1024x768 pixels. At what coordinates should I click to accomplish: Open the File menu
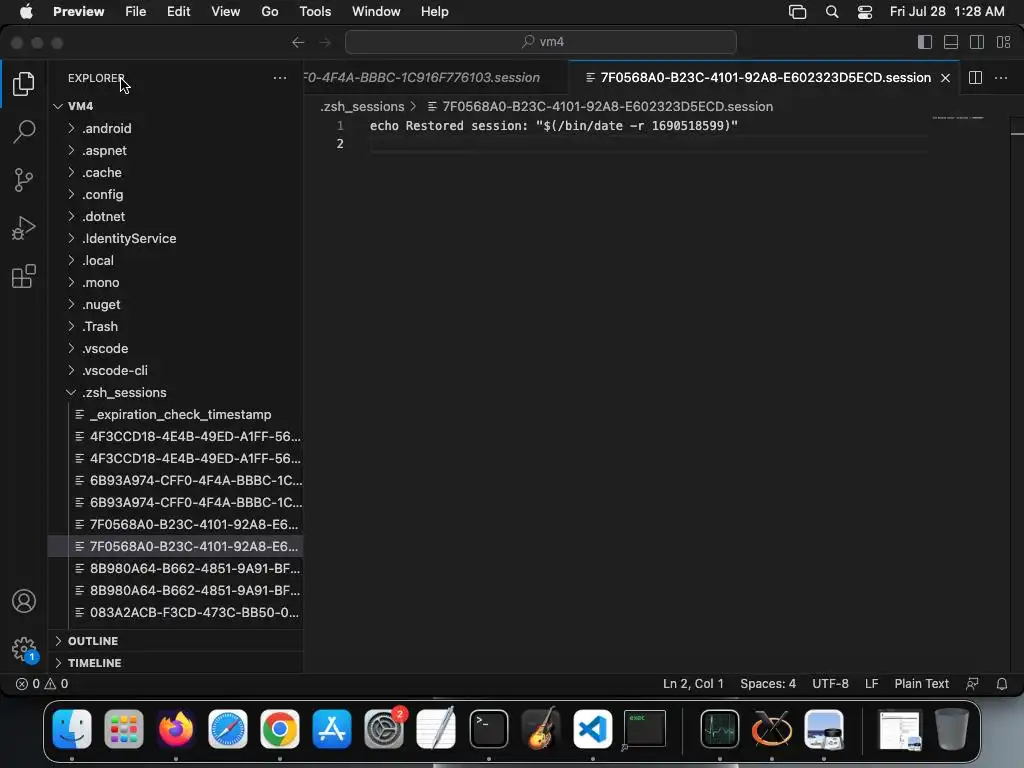coord(135,12)
